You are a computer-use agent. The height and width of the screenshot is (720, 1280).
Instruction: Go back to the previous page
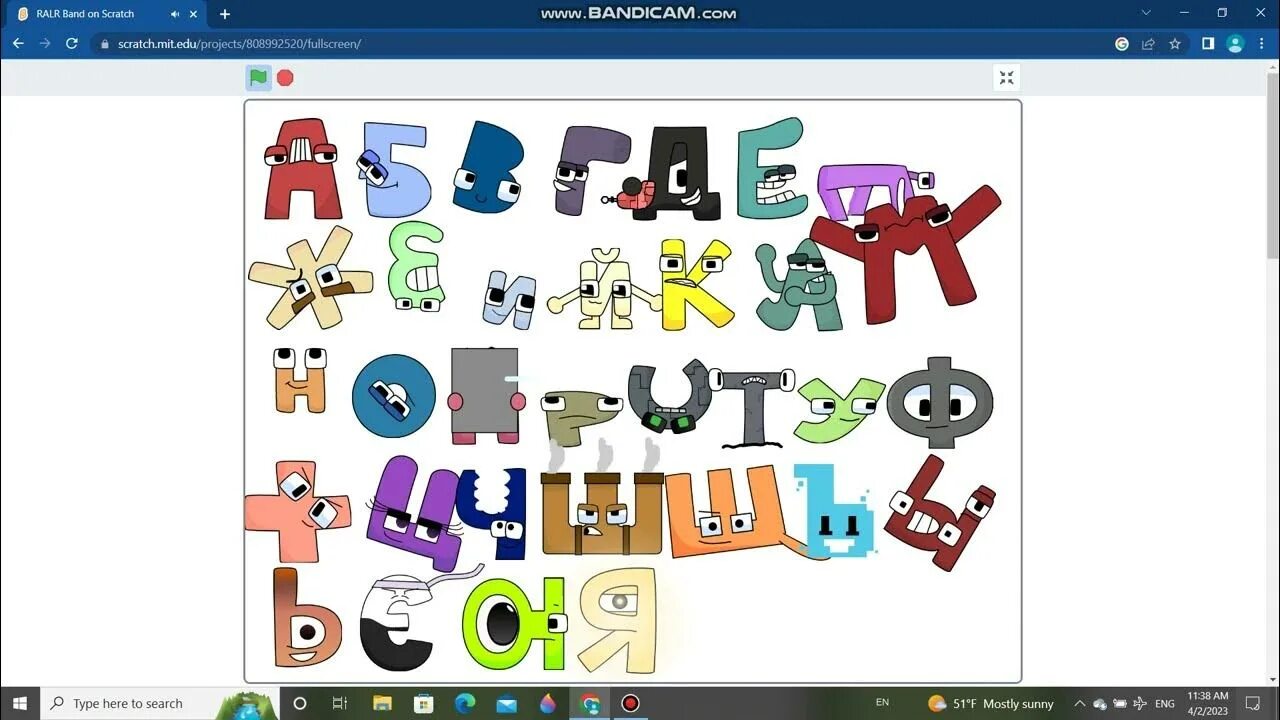tap(18, 43)
